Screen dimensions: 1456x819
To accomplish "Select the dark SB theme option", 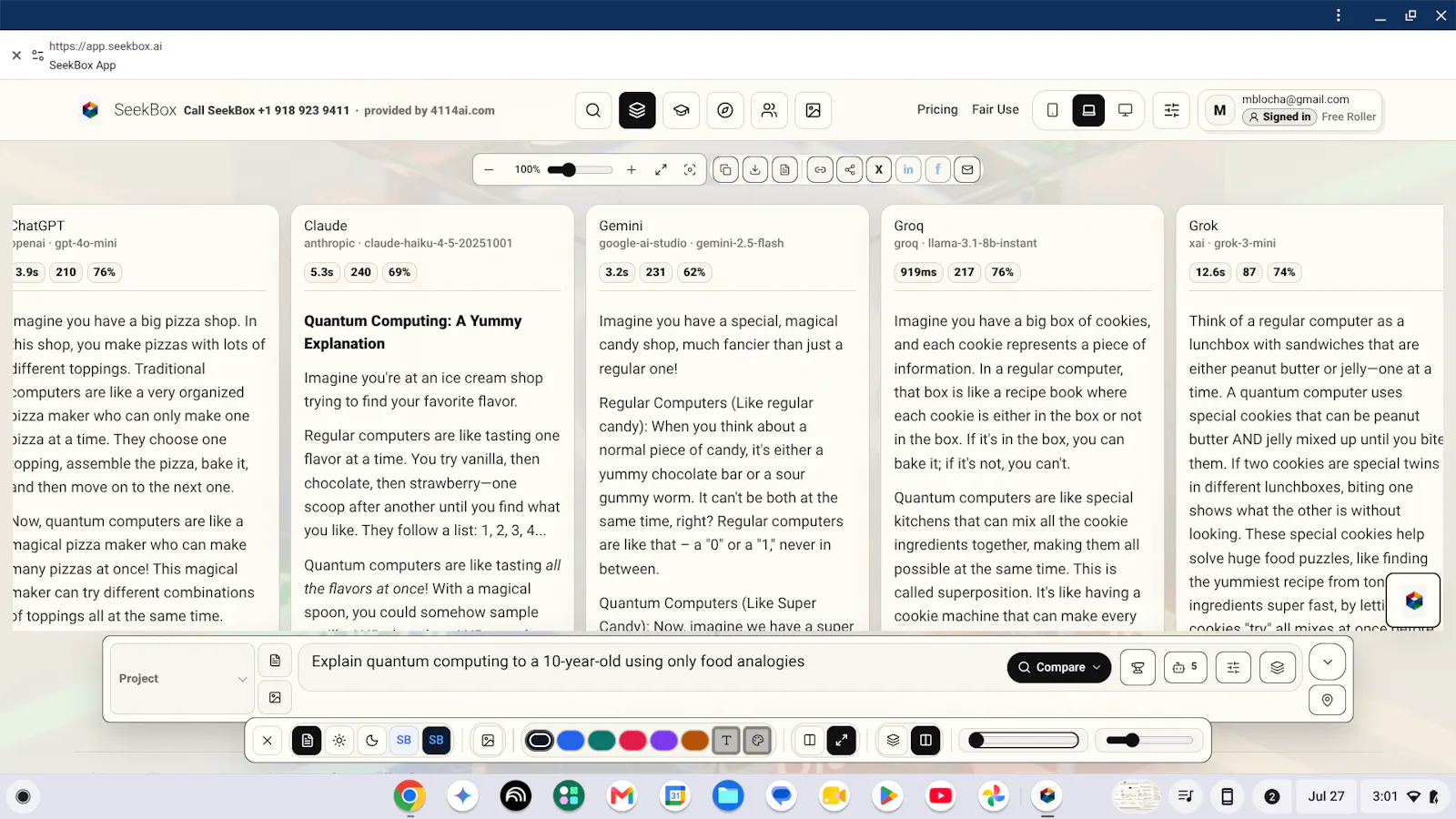I will [x=437, y=741].
